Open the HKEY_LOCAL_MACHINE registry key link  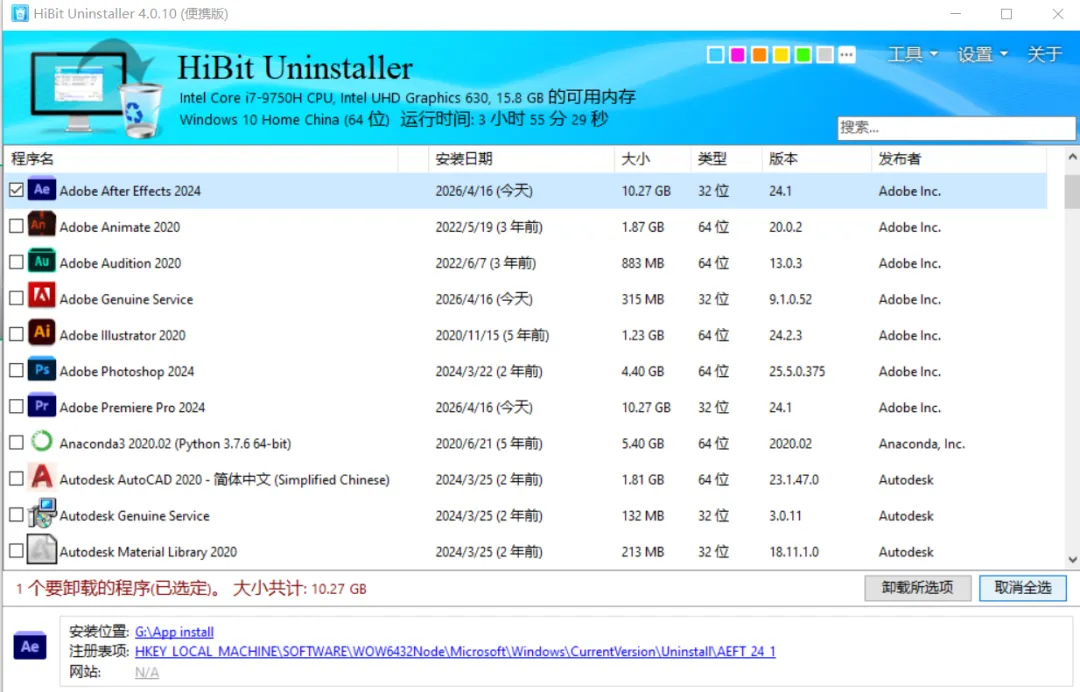click(x=455, y=651)
